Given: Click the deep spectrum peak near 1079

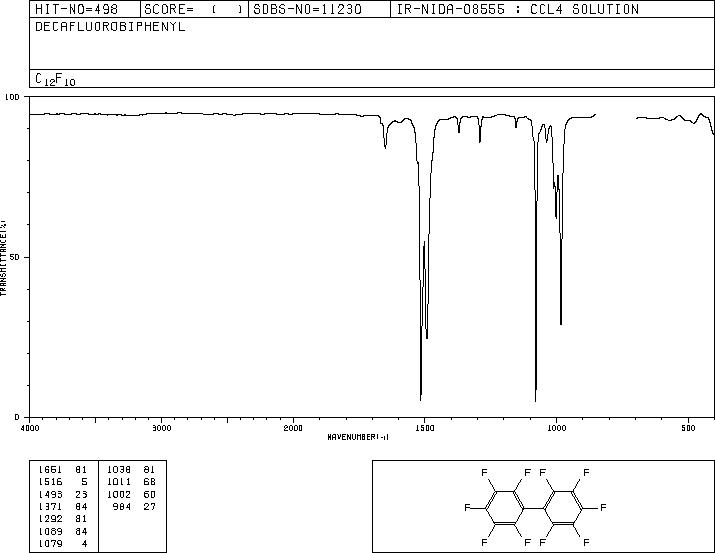Looking at the screenshot, I should tap(535, 400).
